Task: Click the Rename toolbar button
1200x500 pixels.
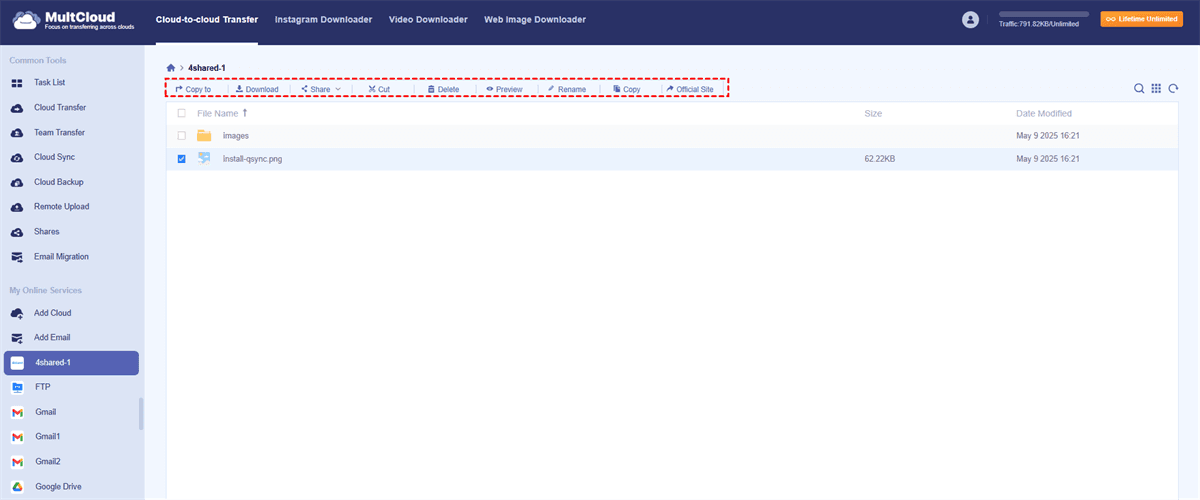Action: pos(567,89)
